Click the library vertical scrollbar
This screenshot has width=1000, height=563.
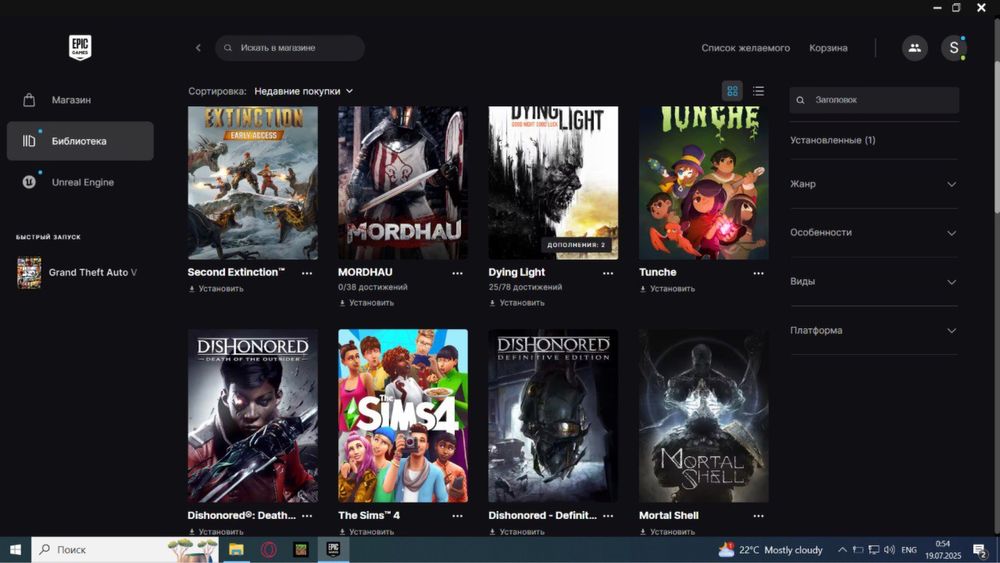pyautogui.click(x=997, y=137)
